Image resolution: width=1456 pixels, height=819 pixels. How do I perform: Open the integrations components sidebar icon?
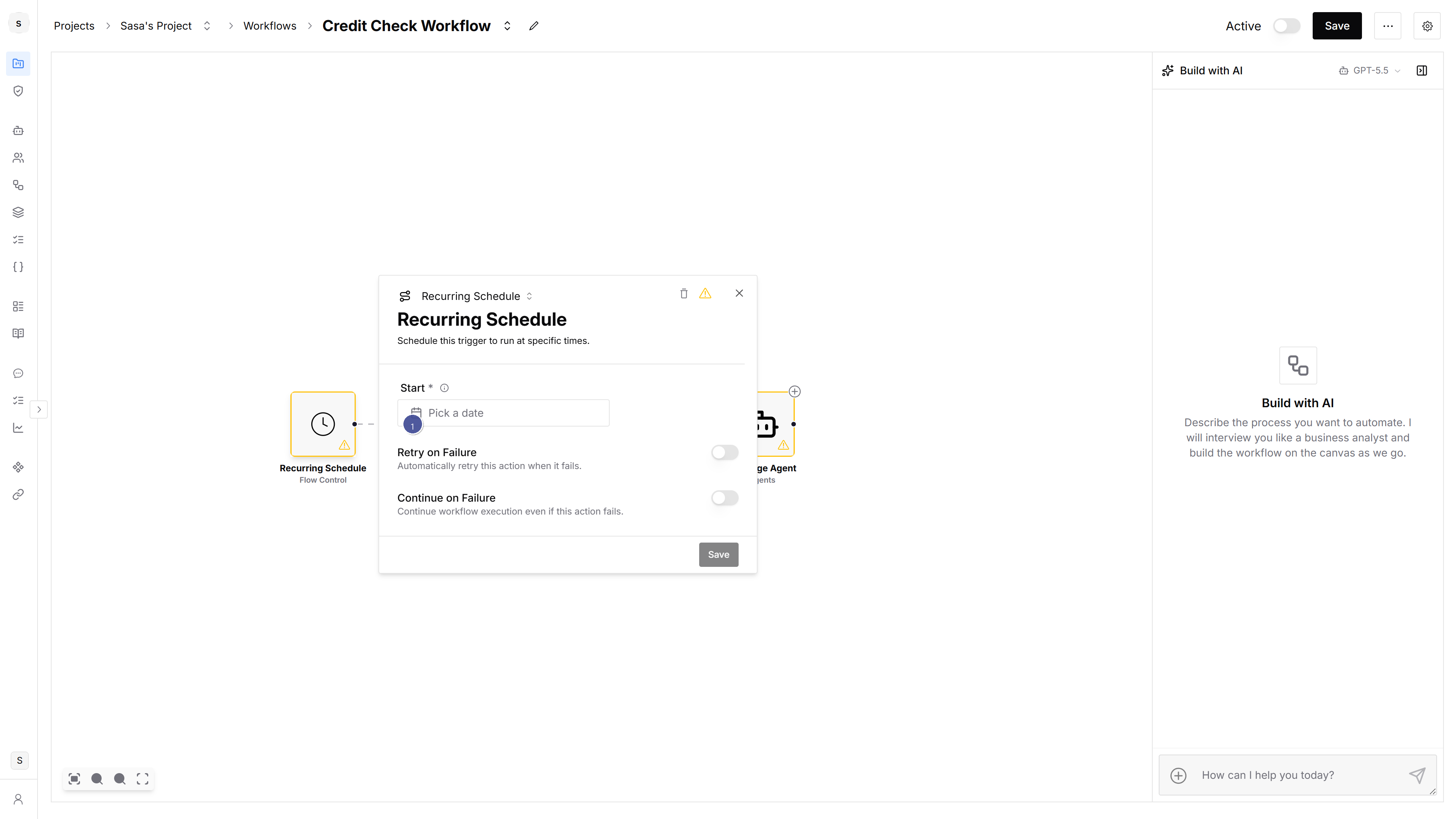click(x=18, y=468)
